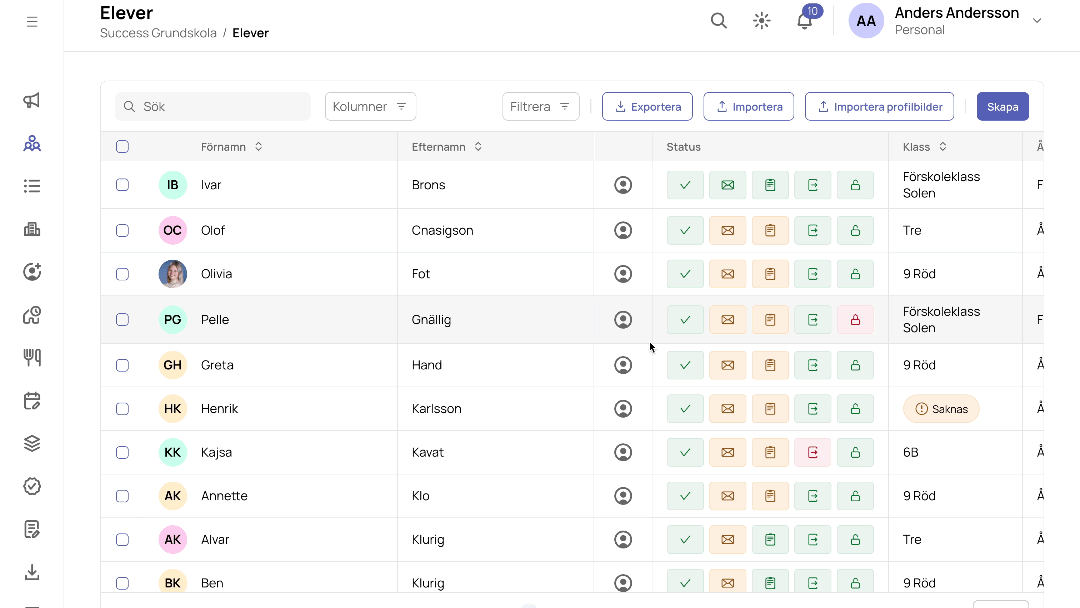
Task: Sort by Klass column arrows
Action: coord(943,147)
